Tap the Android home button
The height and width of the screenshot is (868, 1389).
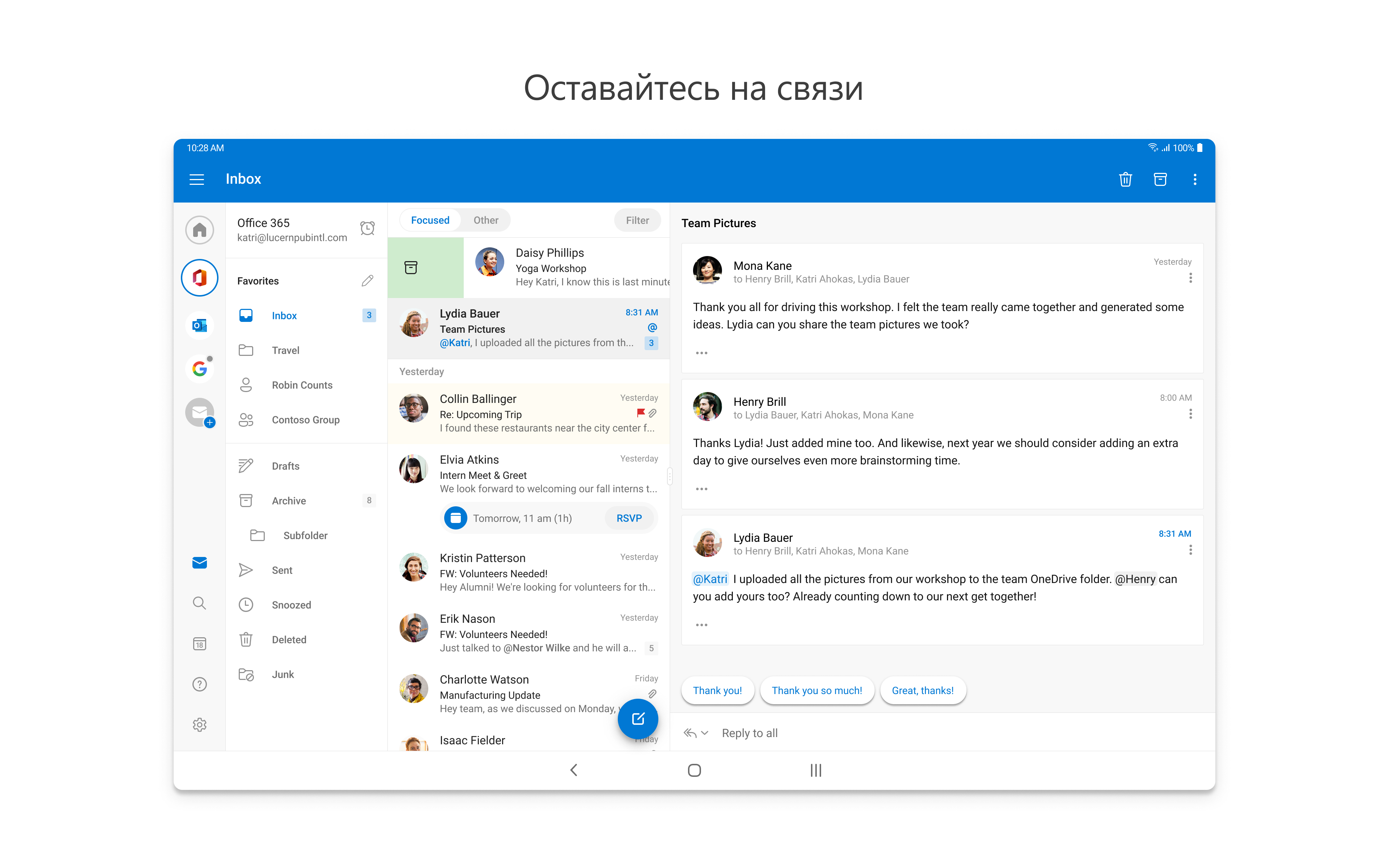point(694,770)
